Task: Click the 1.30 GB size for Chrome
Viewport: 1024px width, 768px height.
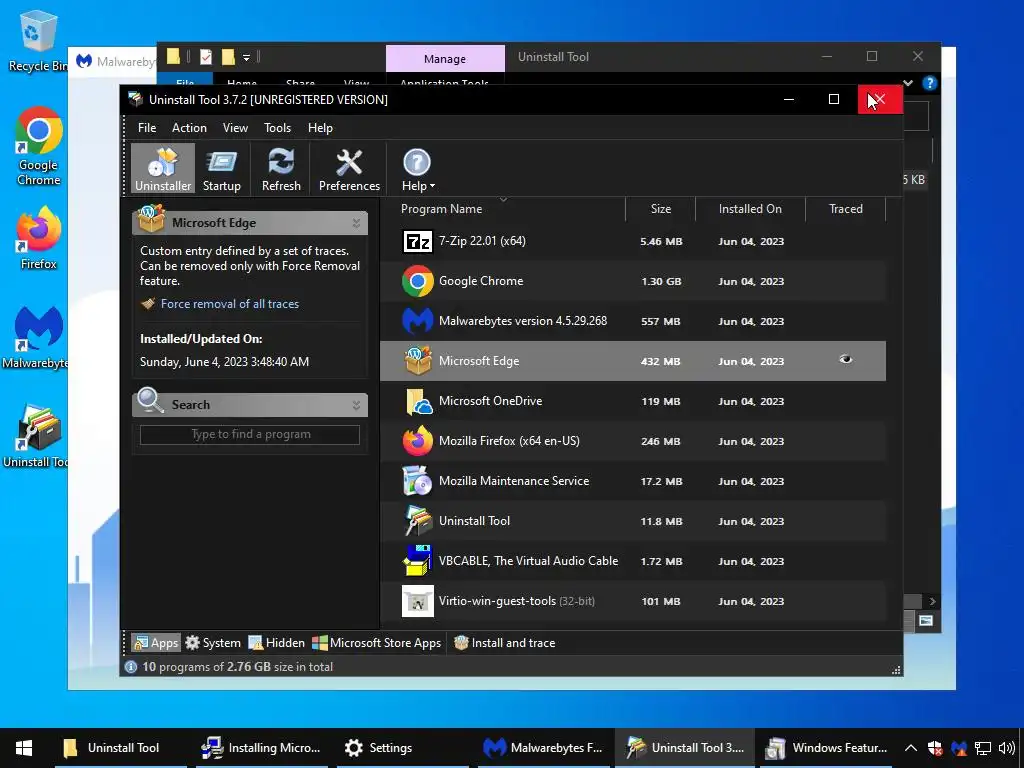Action: tap(661, 281)
